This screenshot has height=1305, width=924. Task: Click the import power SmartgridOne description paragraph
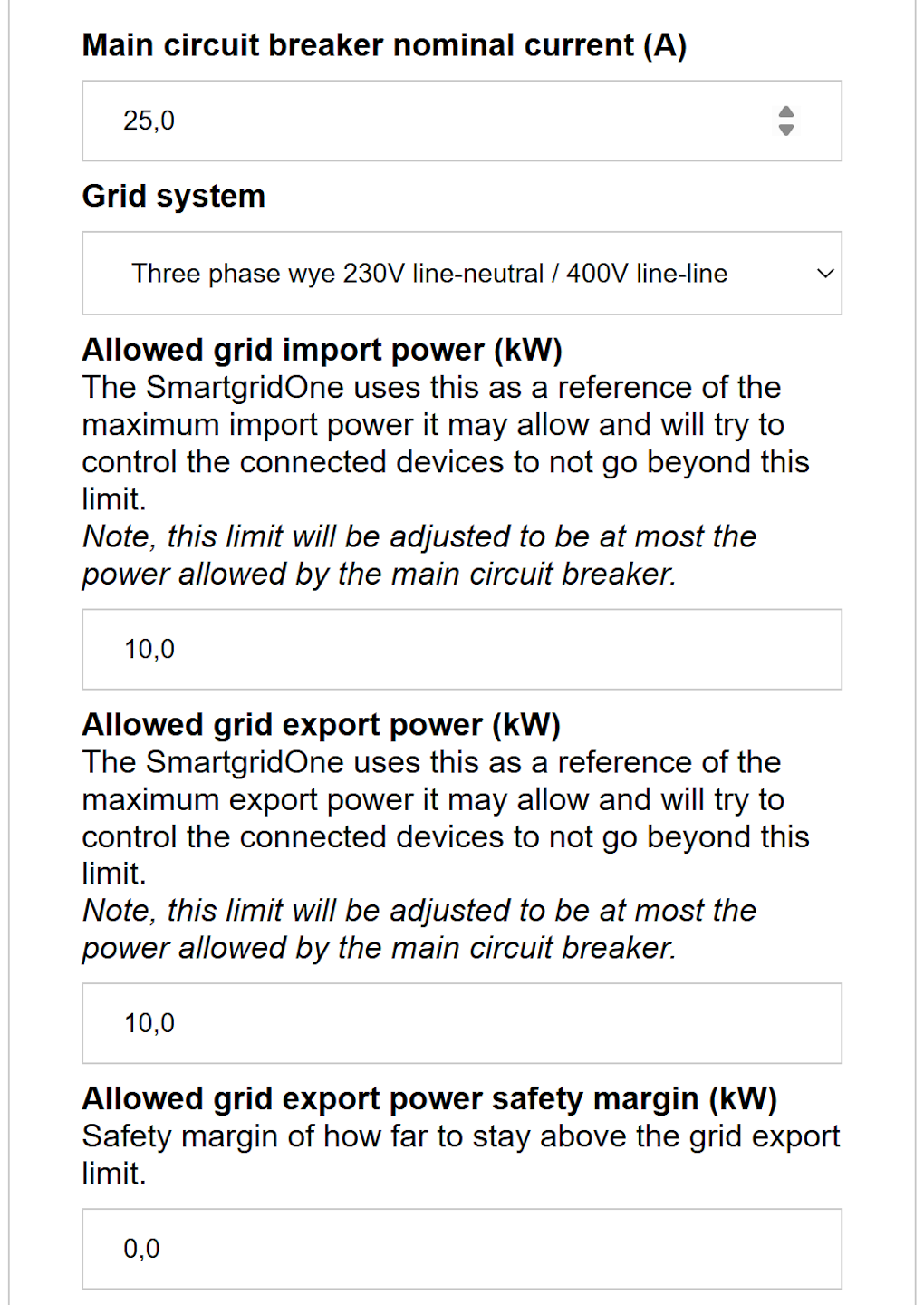[444, 443]
